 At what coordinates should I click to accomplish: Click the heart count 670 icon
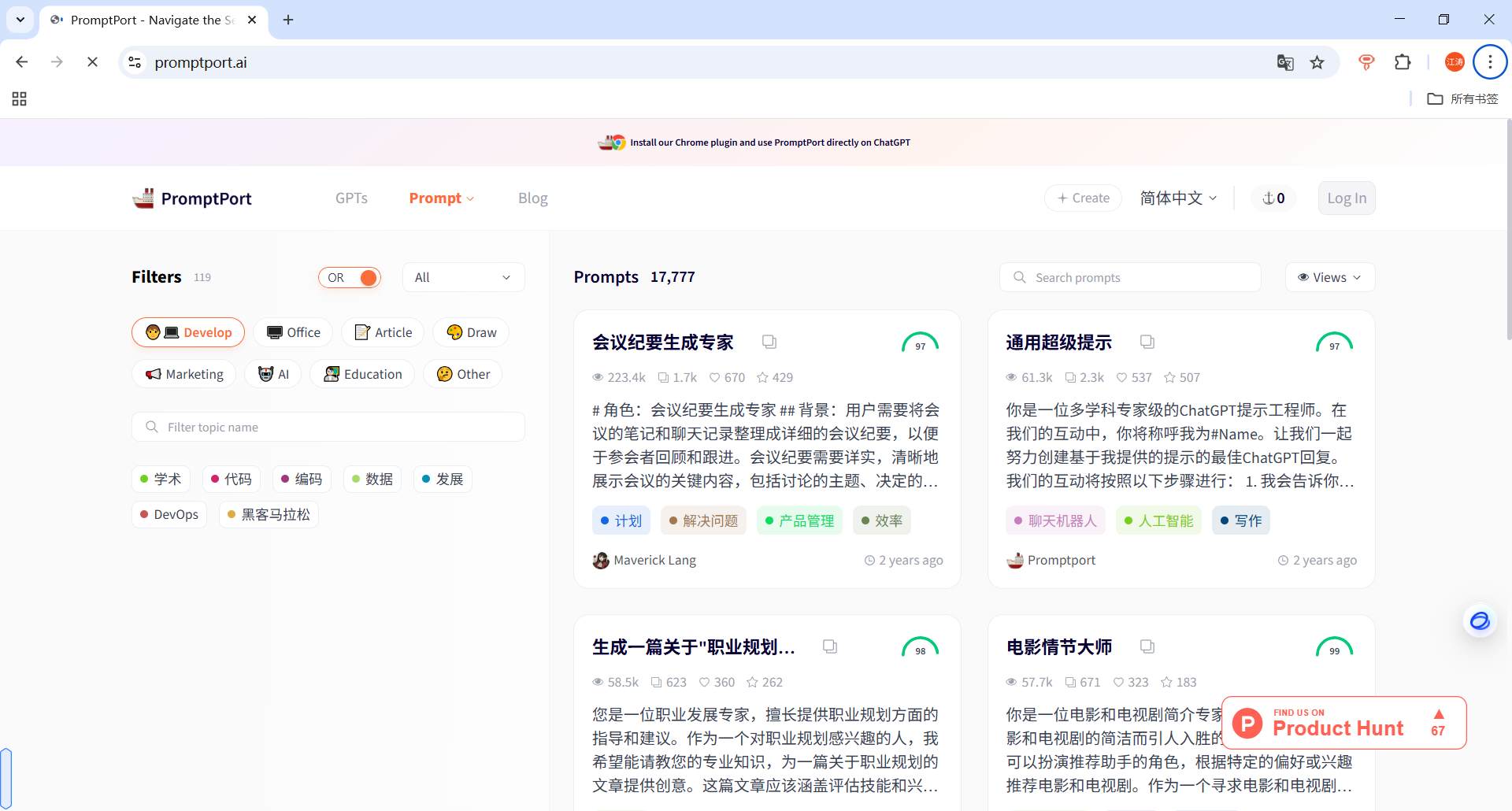point(714,377)
